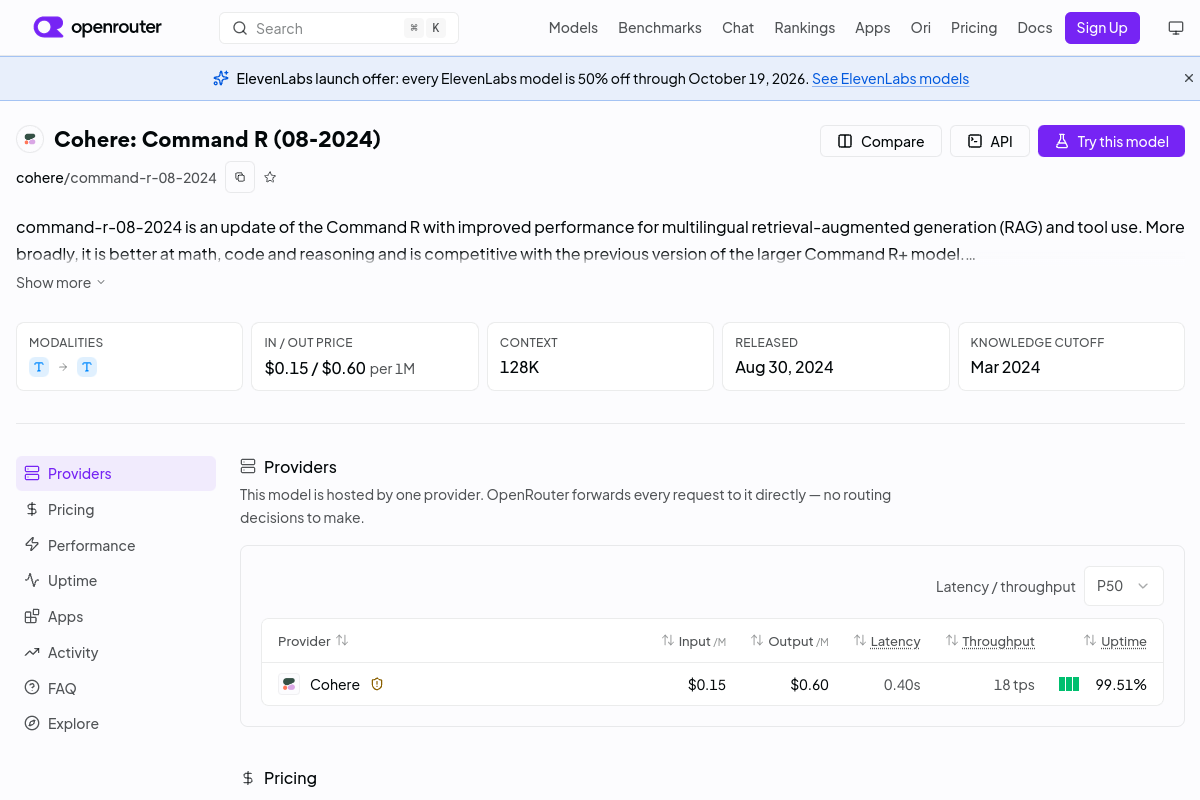Image resolution: width=1200 pixels, height=800 pixels.
Task: Click the Compare button
Action: 881,141
